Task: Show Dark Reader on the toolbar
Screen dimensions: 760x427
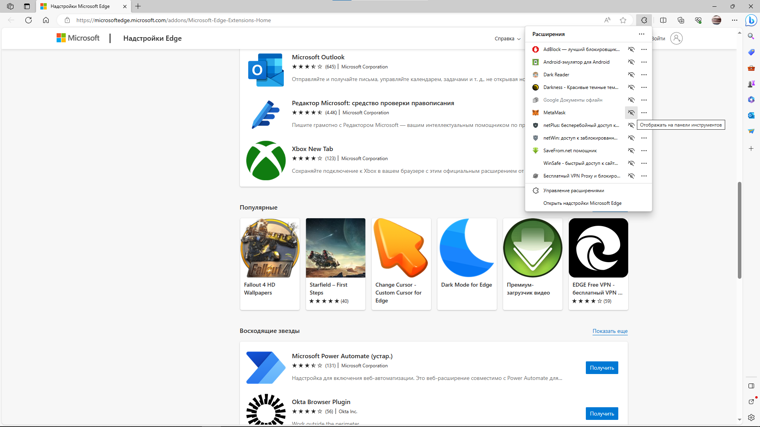Action: (x=631, y=75)
